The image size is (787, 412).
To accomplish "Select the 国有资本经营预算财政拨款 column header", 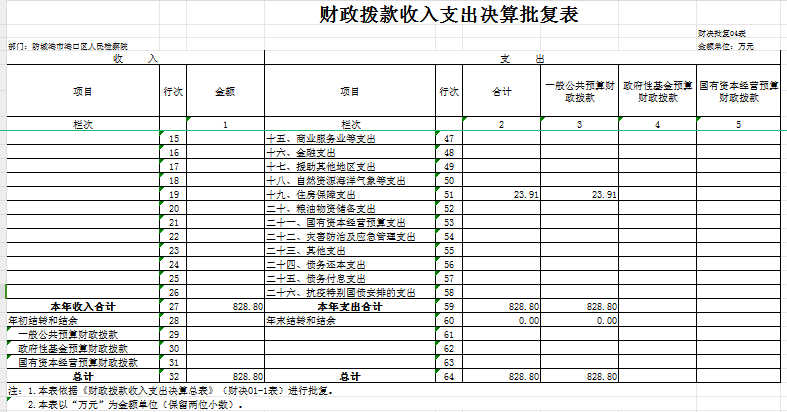I will click(x=738, y=91).
